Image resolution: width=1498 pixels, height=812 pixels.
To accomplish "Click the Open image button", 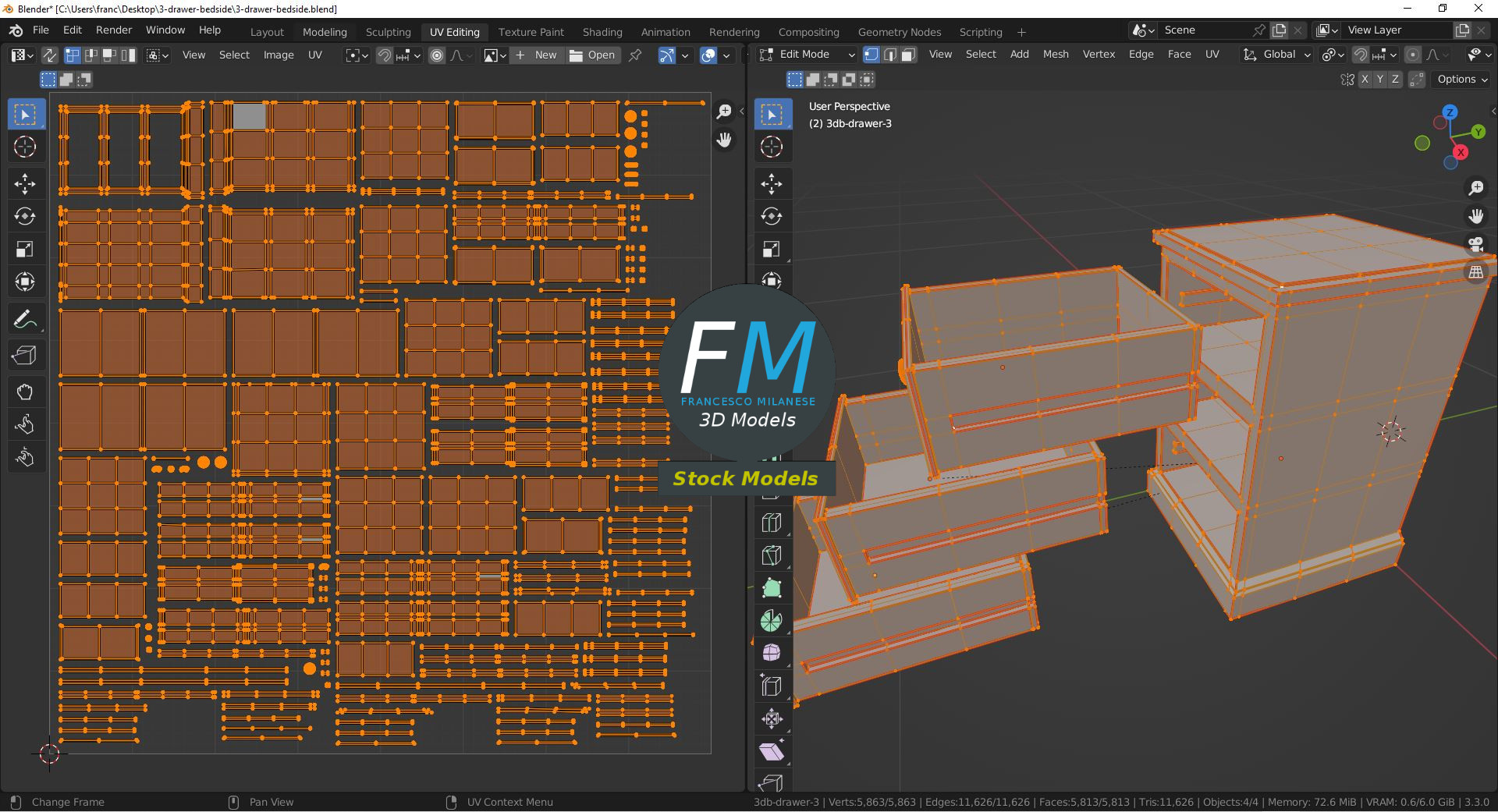I will (593, 55).
